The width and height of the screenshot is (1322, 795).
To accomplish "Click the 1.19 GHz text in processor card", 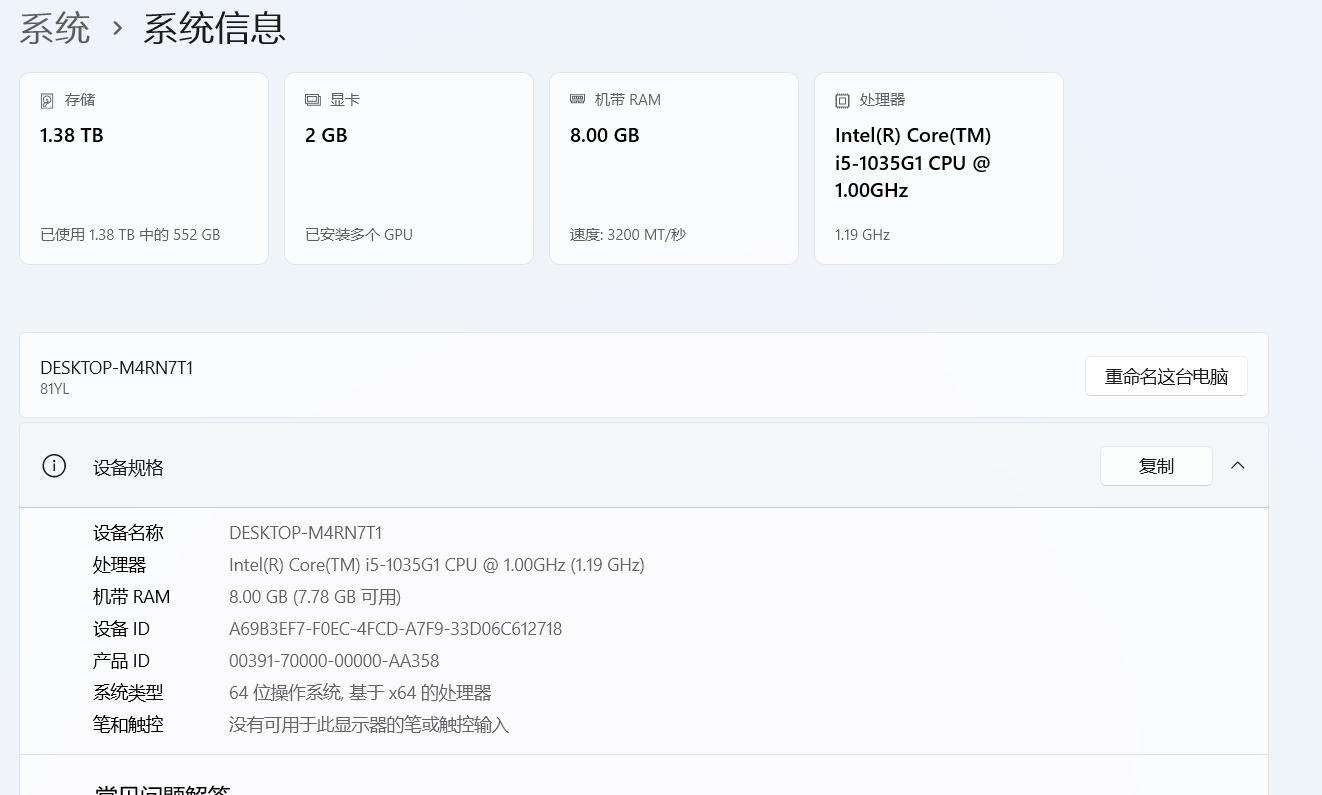I will click(x=862, y=235).
